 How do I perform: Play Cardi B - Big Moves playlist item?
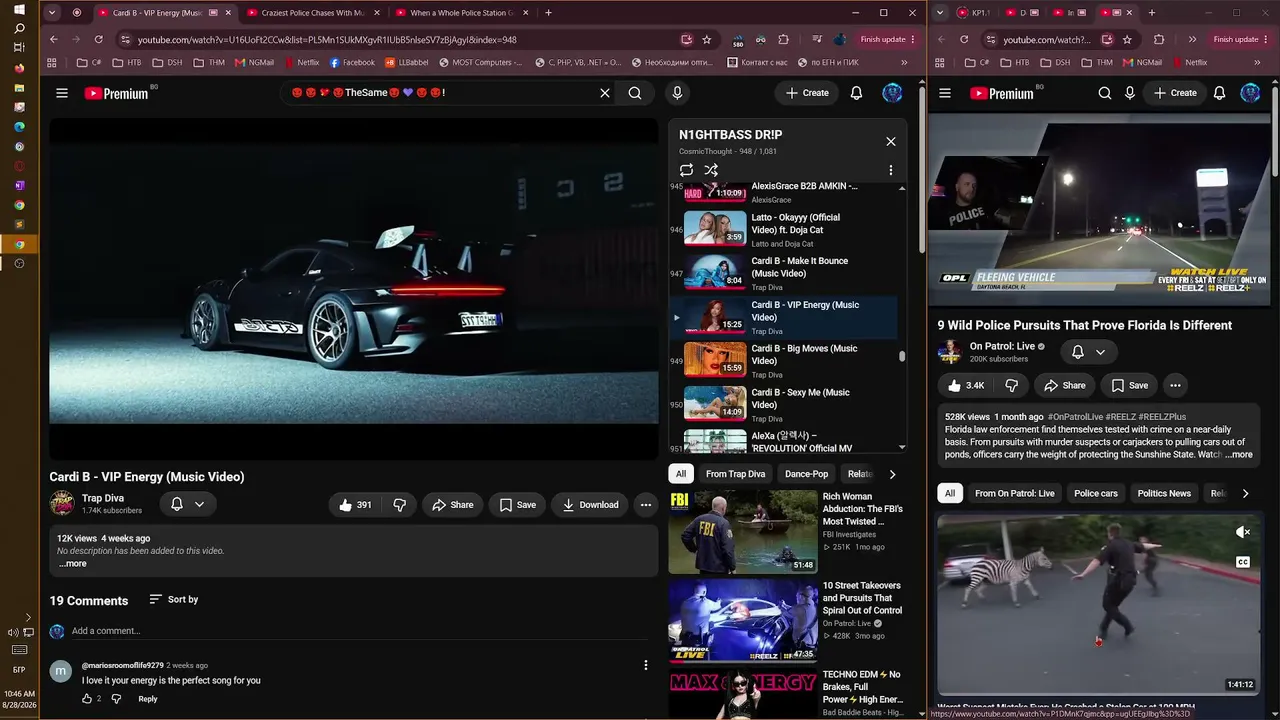click(785, 360)
